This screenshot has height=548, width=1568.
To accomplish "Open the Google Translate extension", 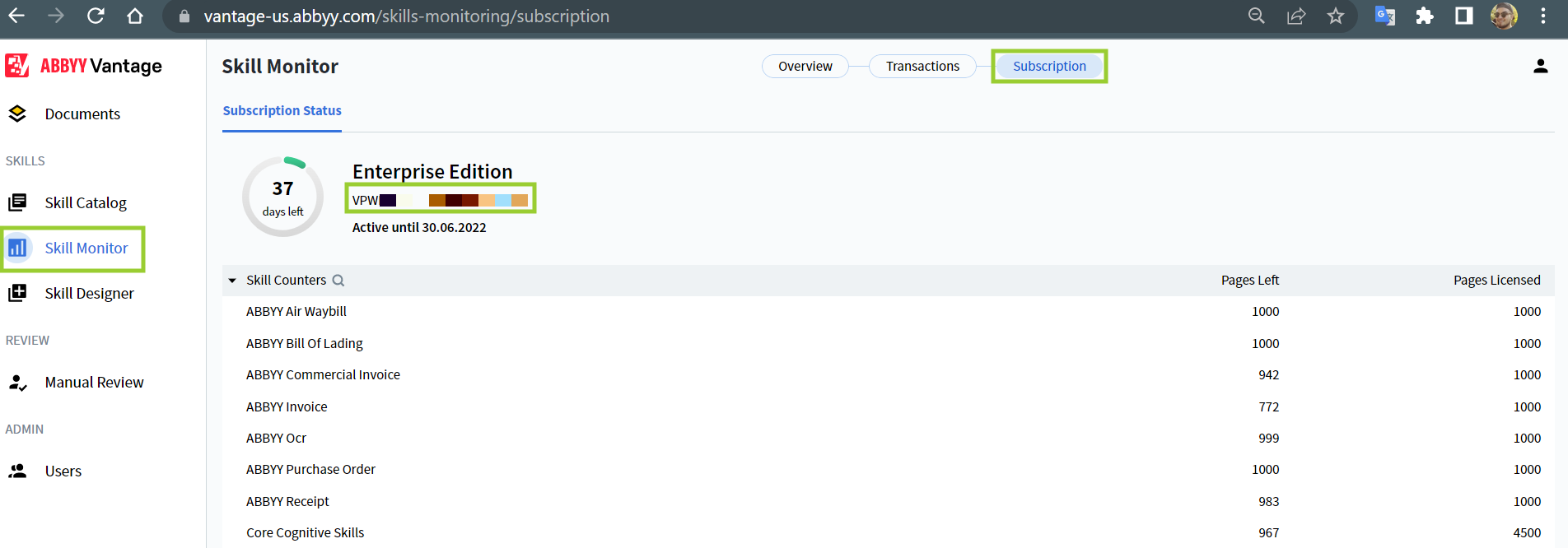I will (x=1385, y=16).
